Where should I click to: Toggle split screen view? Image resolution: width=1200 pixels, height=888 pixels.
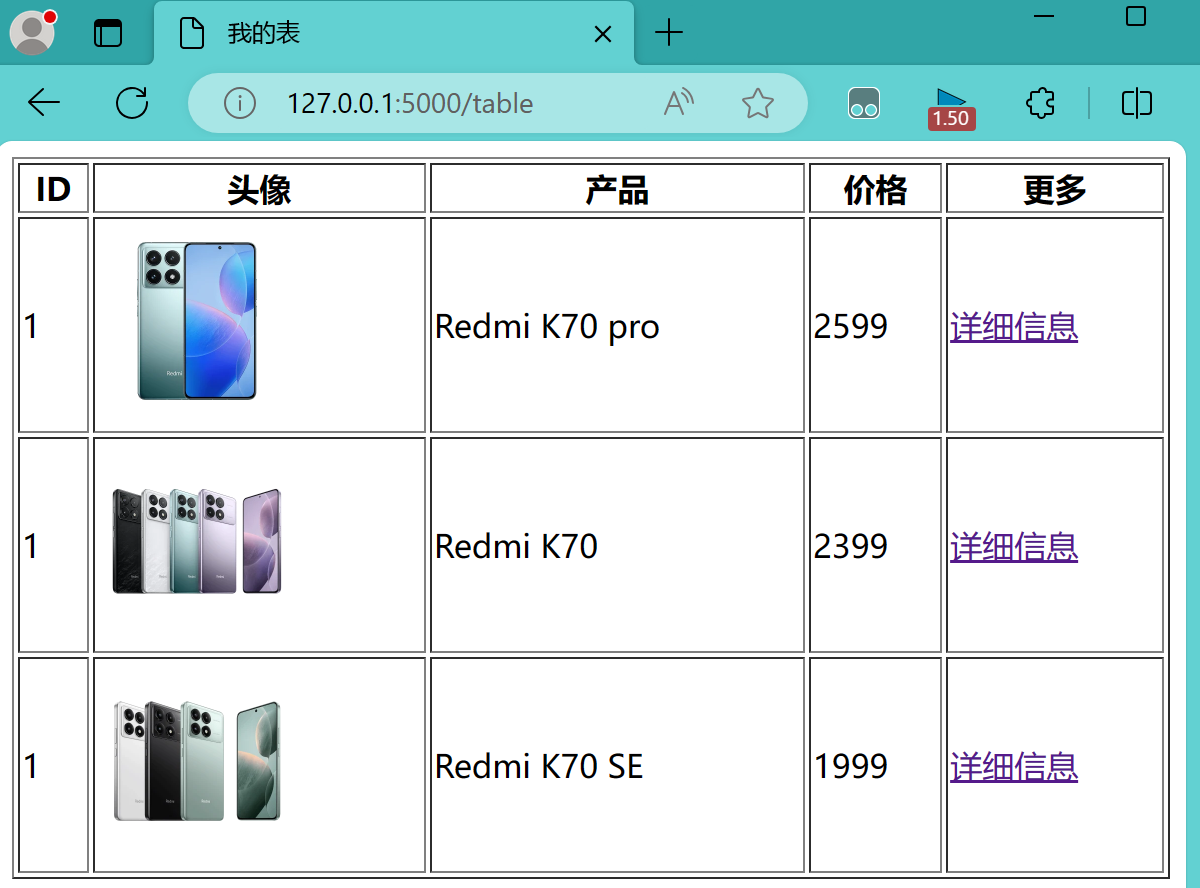[x=1137, y=103]
